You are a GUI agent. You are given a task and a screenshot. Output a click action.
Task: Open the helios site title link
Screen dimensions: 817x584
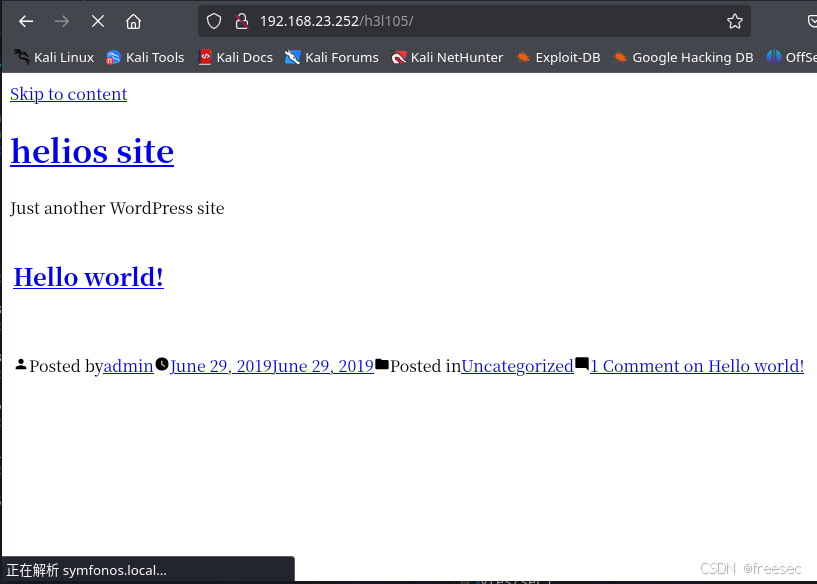pyautogui.click(x=92, y=152)
